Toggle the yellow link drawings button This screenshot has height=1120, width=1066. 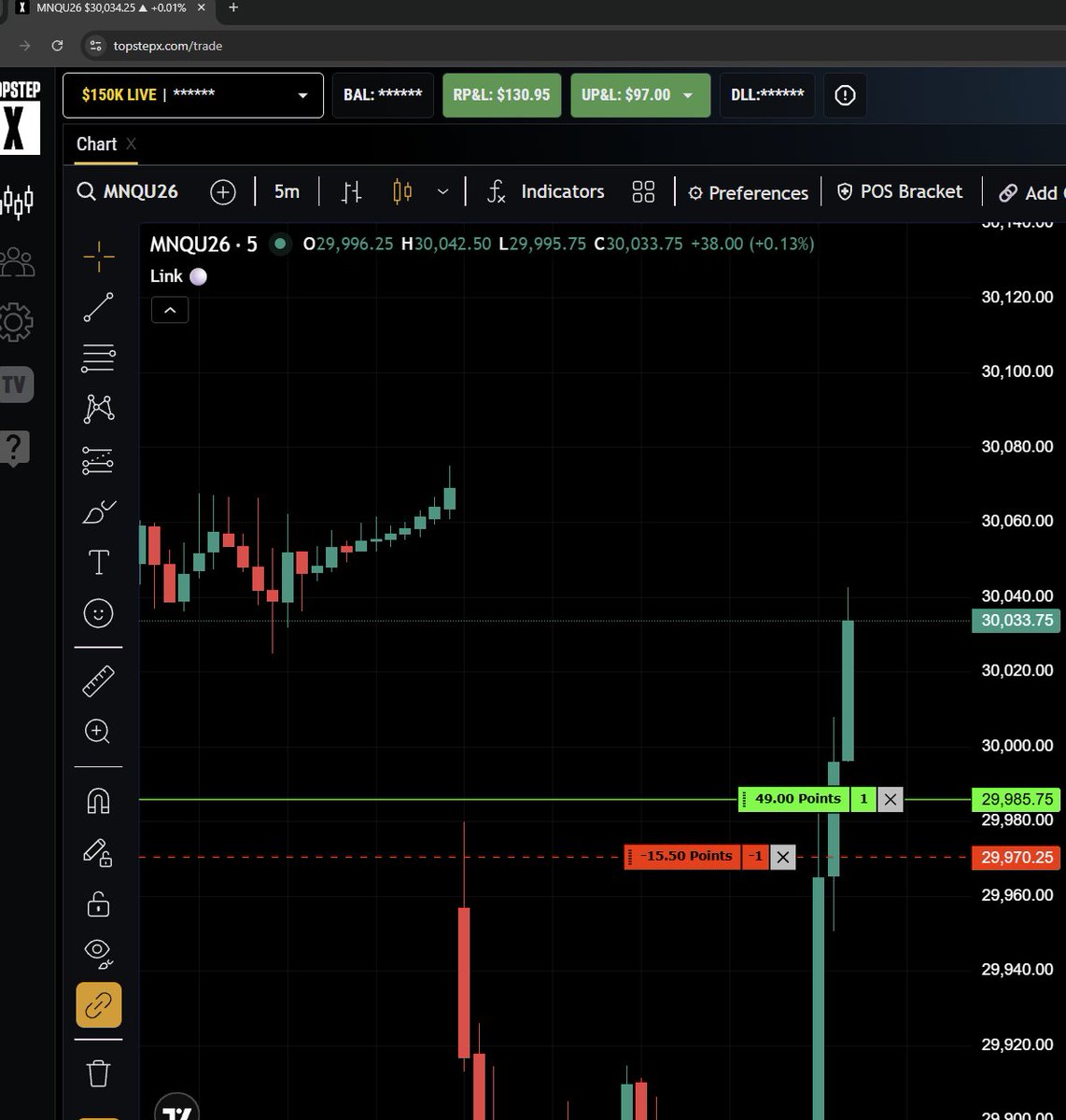pyautogui.click(x=99, y=1005)
